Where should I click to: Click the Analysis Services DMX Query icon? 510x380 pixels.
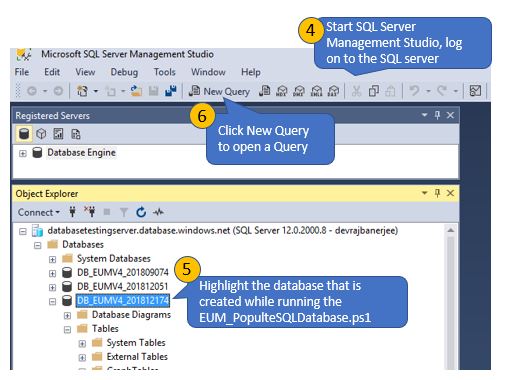point(299,91)
